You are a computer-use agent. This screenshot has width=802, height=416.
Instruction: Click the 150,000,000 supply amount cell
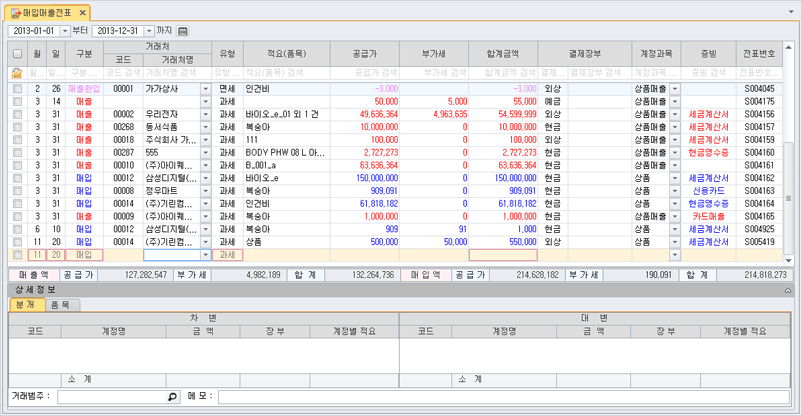tap(365, 178)
